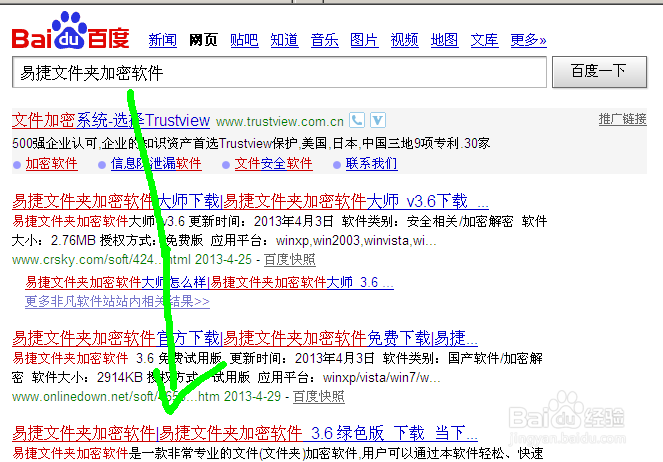Open the 新闻 search tab
The height and width of the screenshot is (462, 663).
coord(163,40)
